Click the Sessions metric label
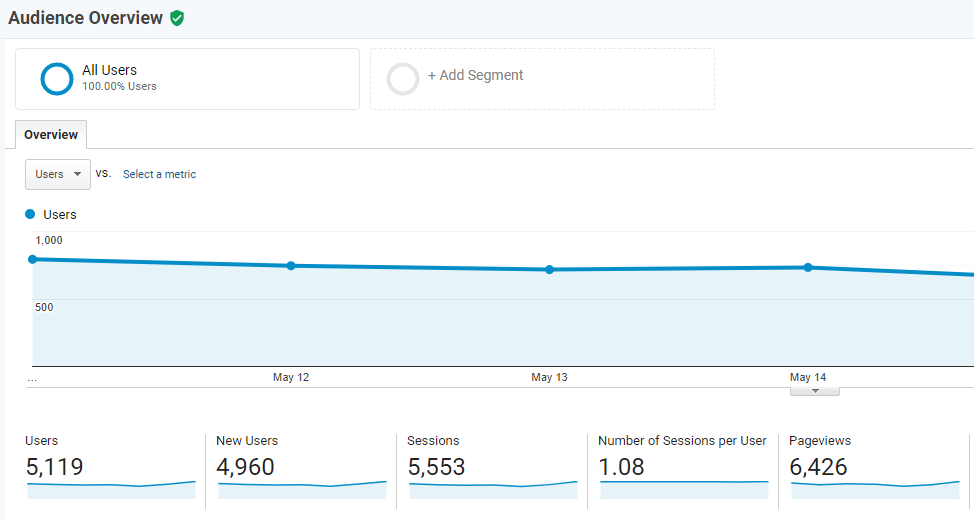 433,440
